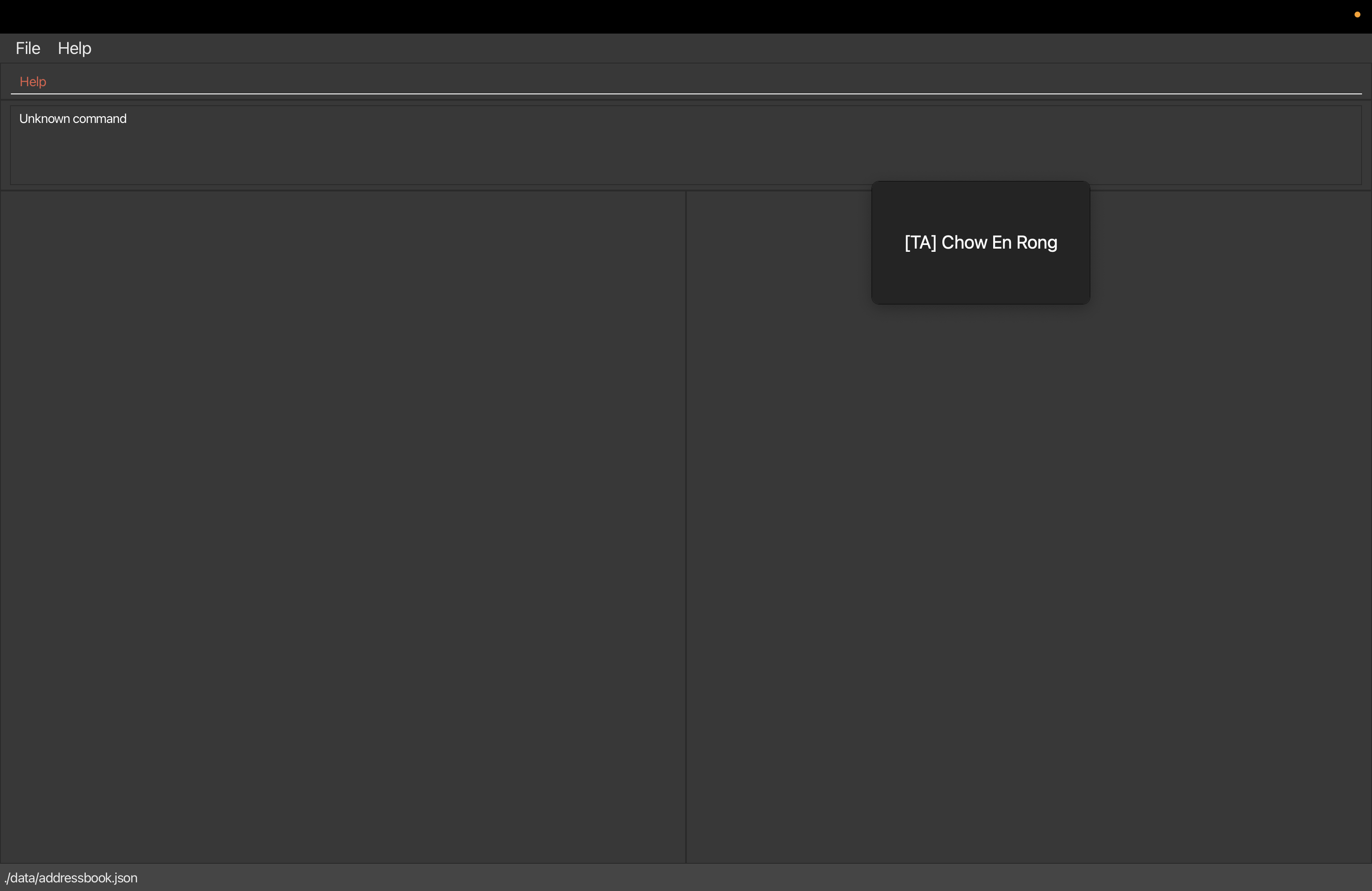Click the ./data/addressbook.json status path

[71, 878]
